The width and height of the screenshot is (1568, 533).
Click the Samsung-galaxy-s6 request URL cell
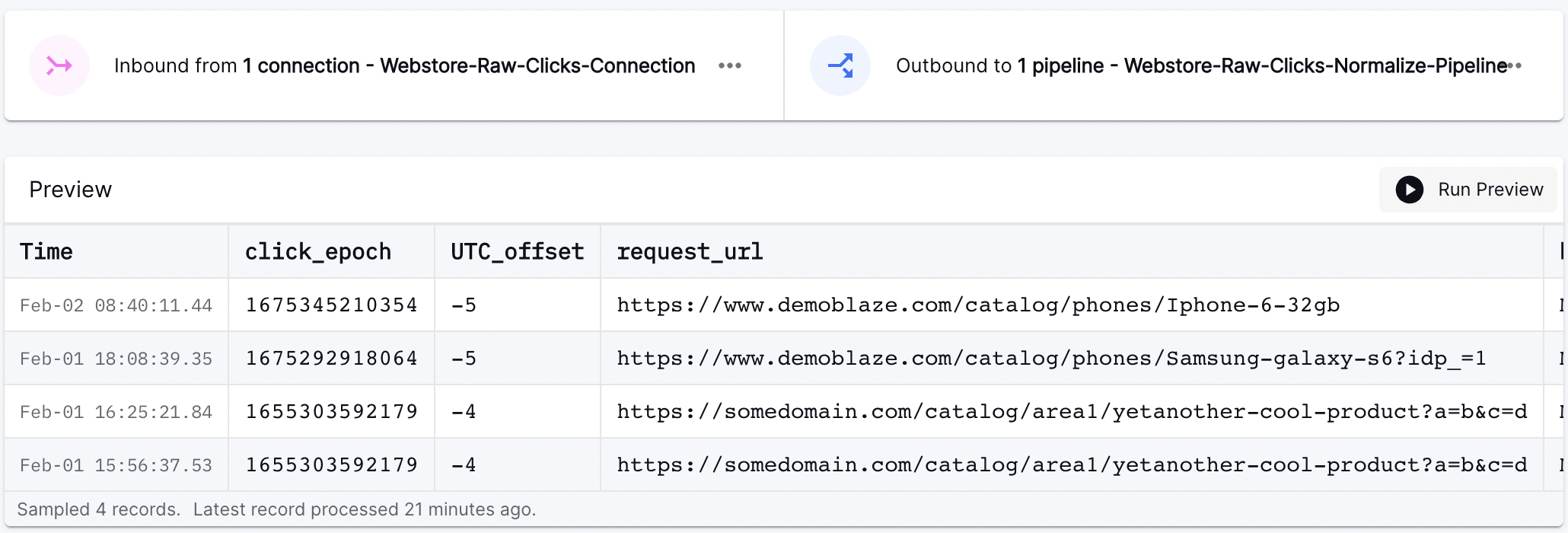(1050, 358)
